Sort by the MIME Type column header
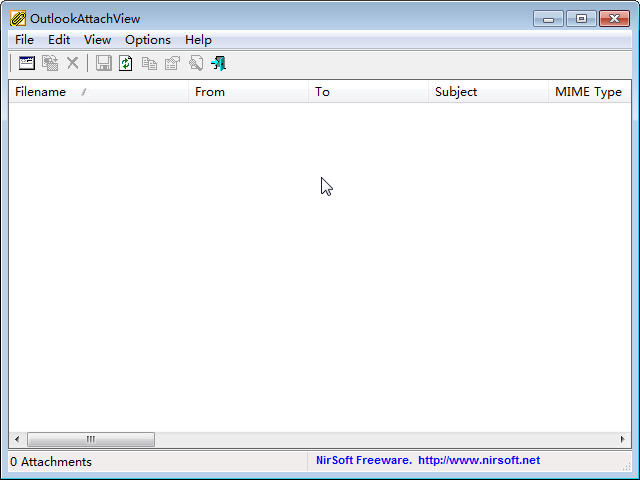This screenshot has height=480, width=640. (x=590, y=92)
